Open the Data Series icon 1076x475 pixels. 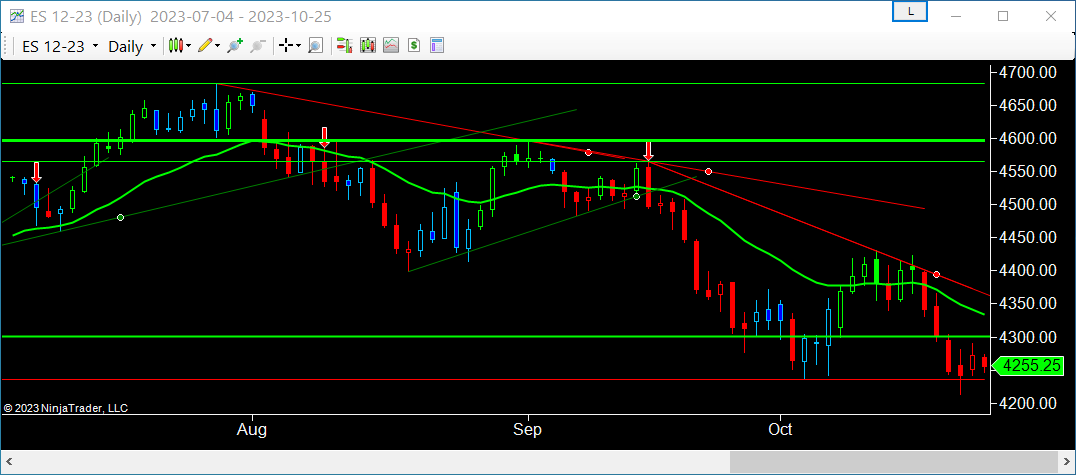[368, 46]
